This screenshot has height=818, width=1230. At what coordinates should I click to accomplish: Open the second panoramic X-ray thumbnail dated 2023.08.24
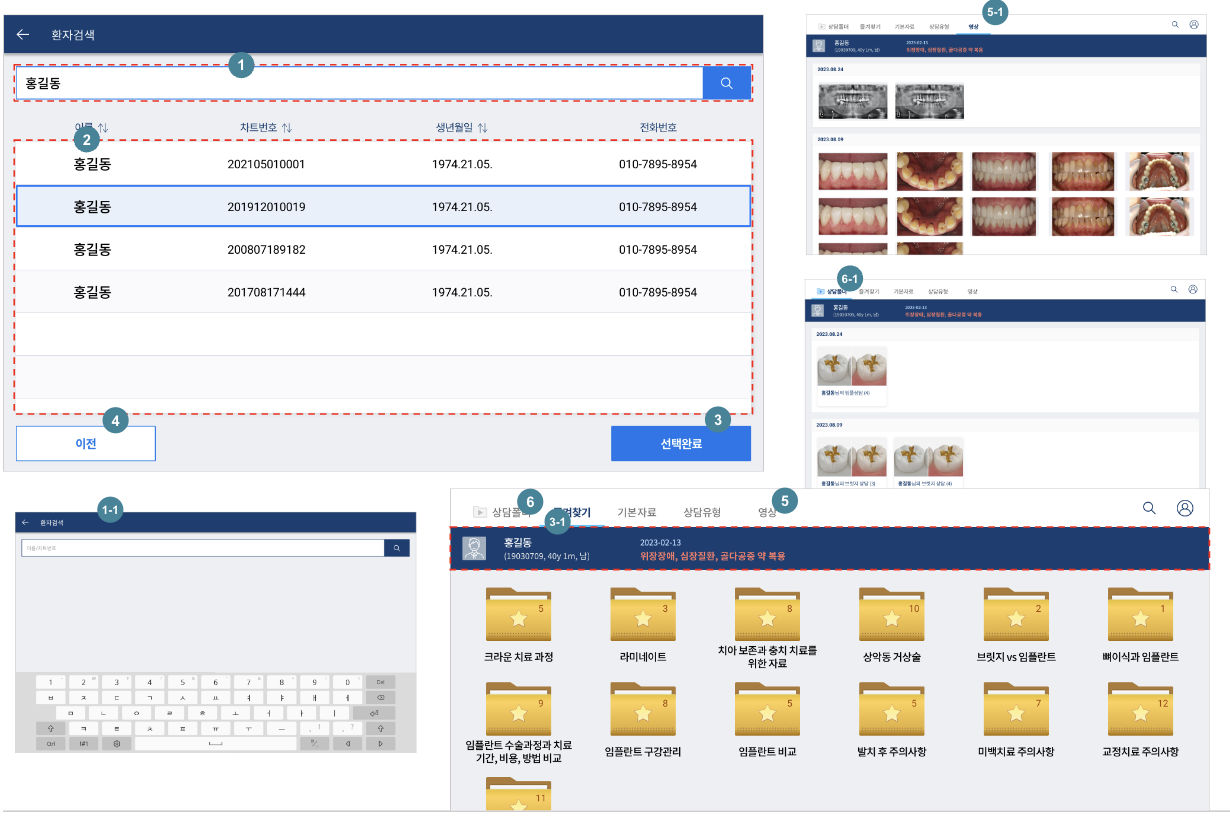tap(929, 100)
